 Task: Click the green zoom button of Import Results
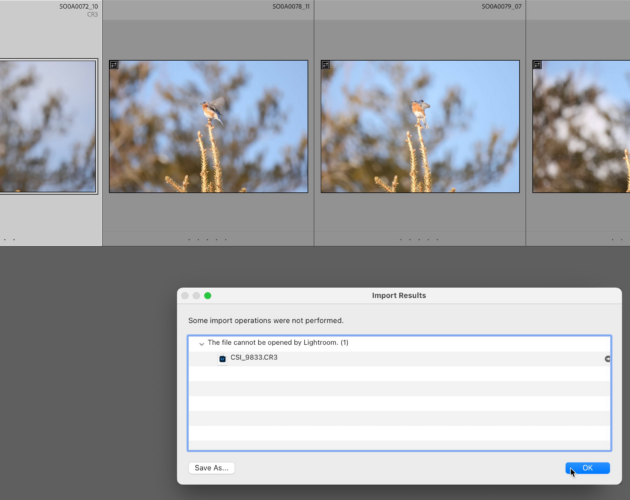[x=208, y=296]
